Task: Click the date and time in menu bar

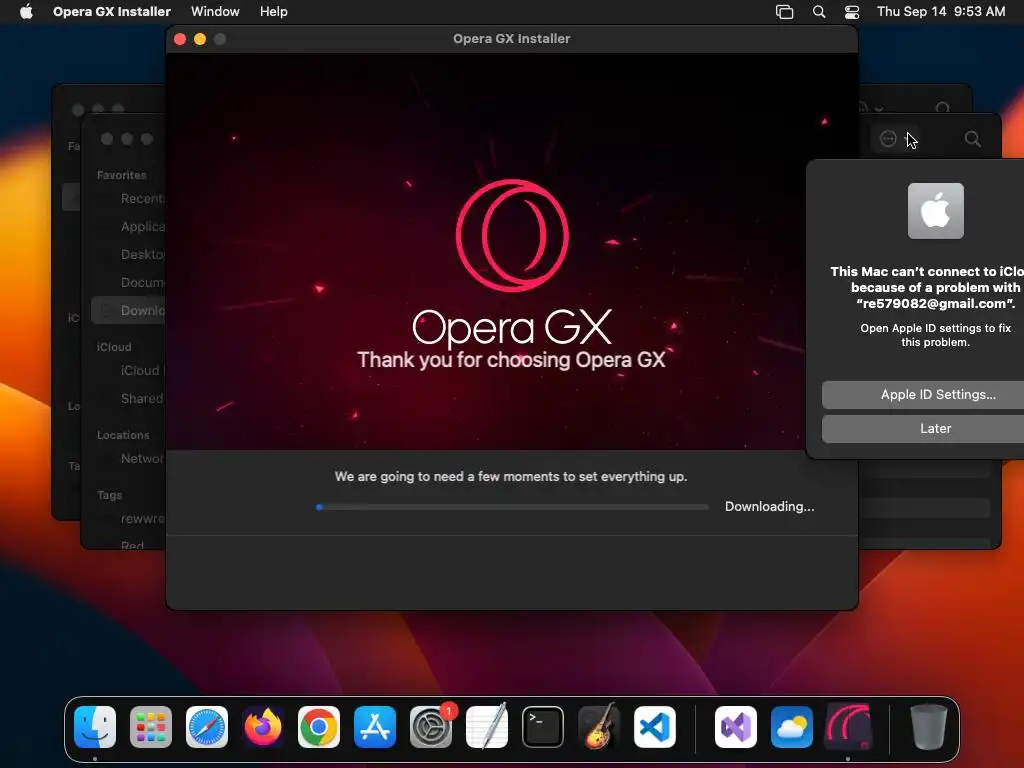Action: pos(941,12)
